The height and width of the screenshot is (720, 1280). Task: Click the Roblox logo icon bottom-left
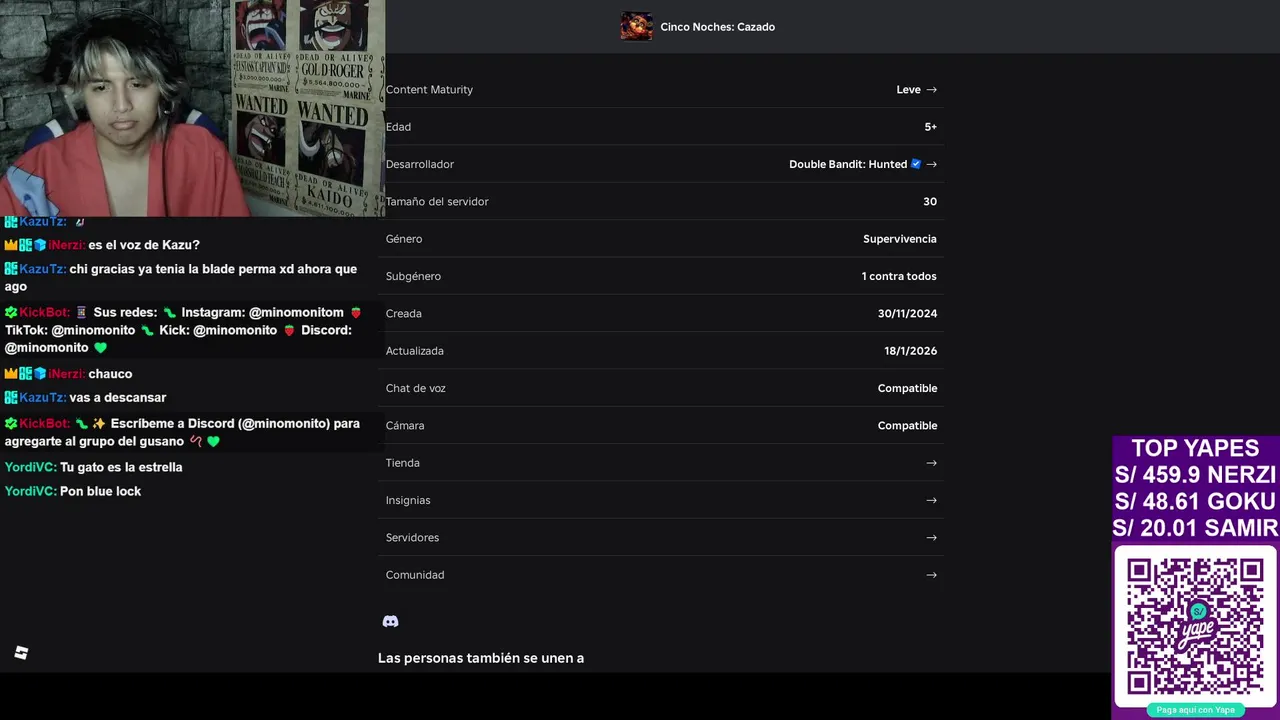click(21, 653)
